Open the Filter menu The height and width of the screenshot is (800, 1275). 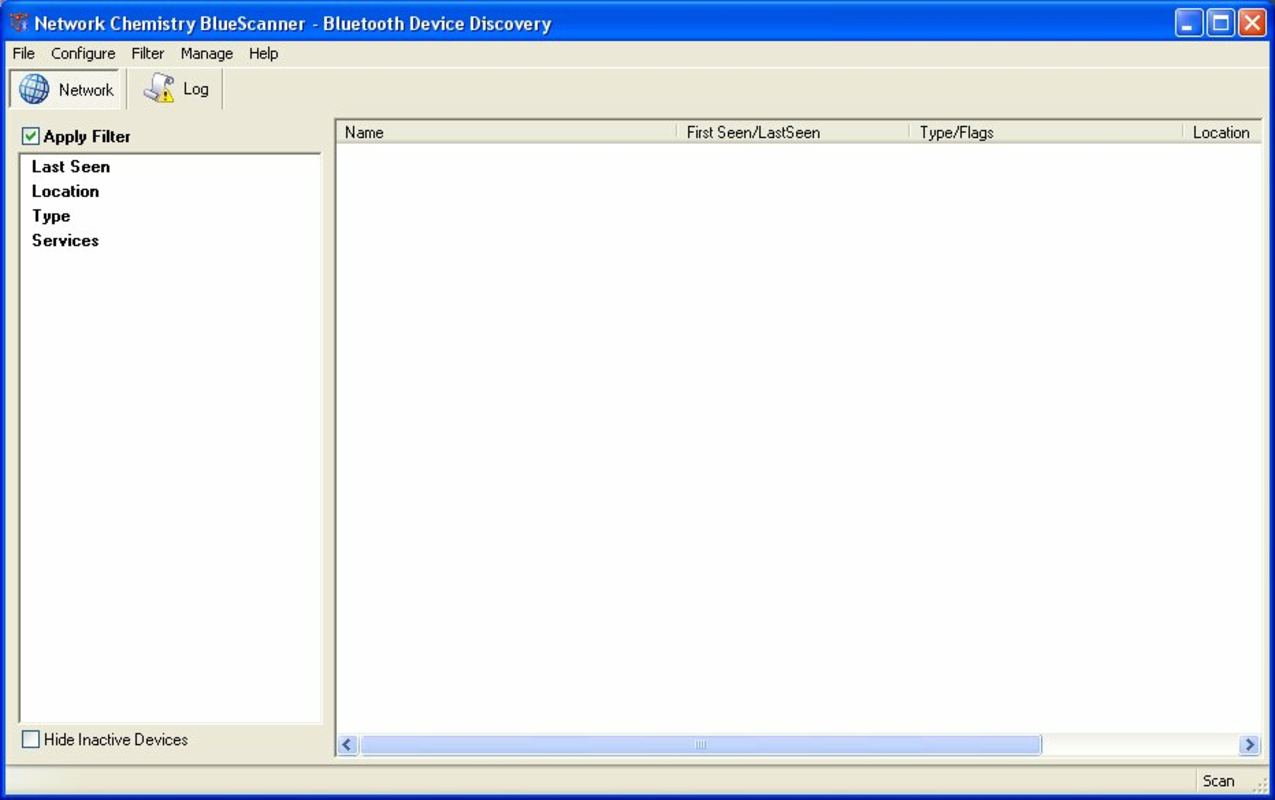coord(148,53)
